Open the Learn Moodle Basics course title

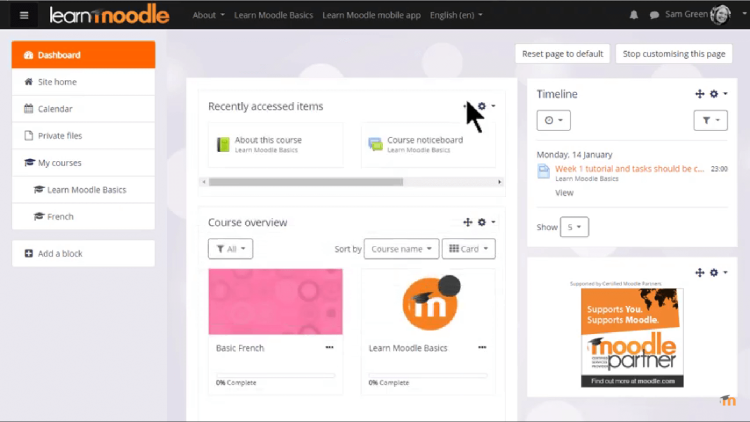tap(408, 348)
